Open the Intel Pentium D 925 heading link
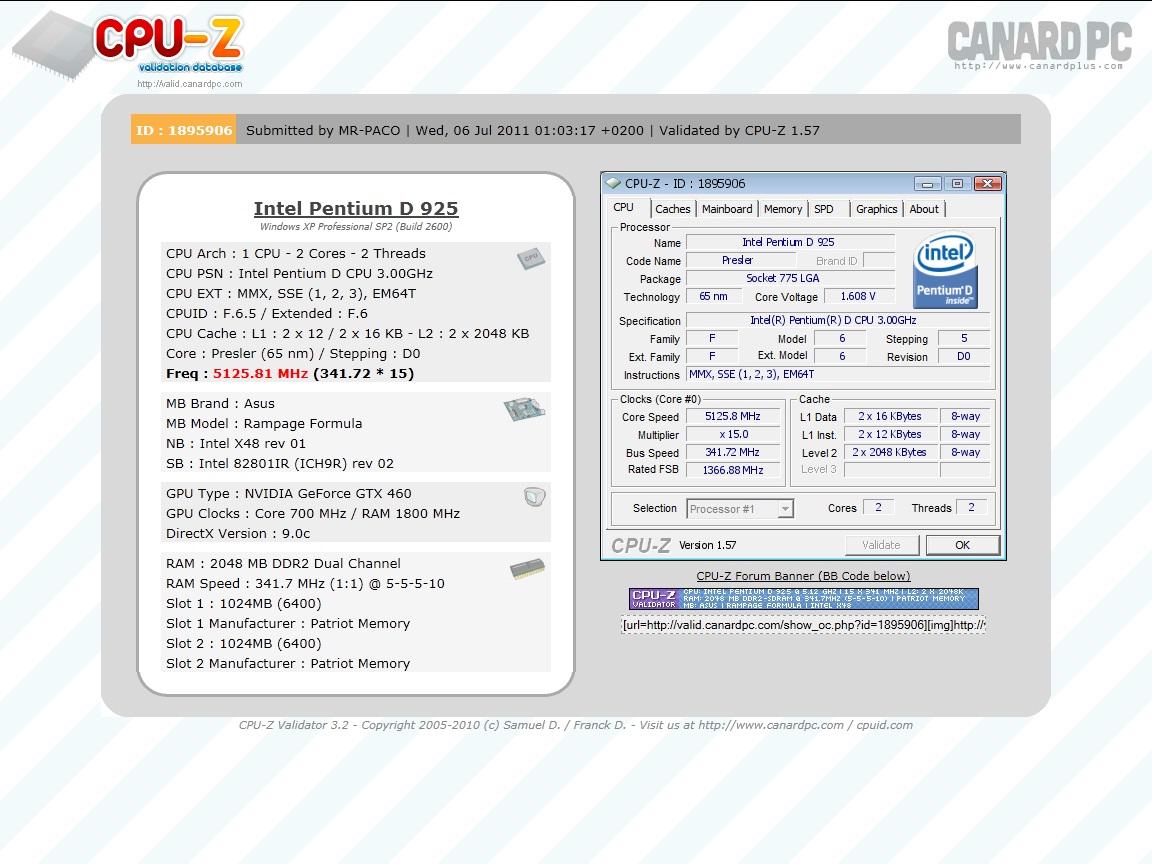This screenshot has width=1152, height=864. [x=356, y=209]
